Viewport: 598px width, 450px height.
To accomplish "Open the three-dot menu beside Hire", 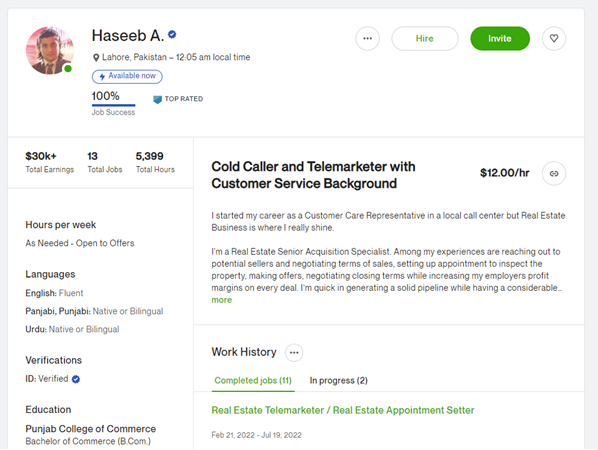I will pyautogui.click(x=367, y=38).
